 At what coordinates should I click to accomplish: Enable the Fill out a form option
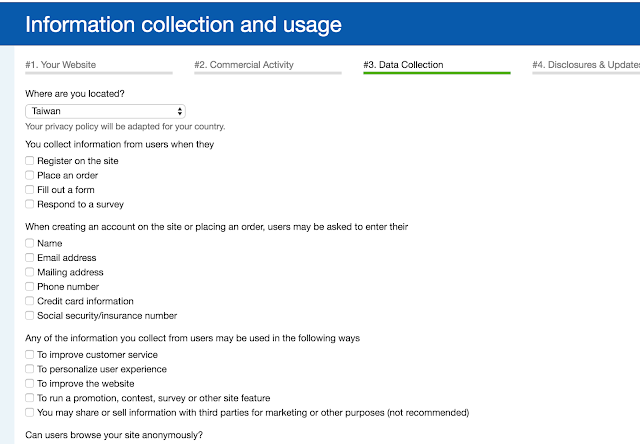[x=29, y=190]
